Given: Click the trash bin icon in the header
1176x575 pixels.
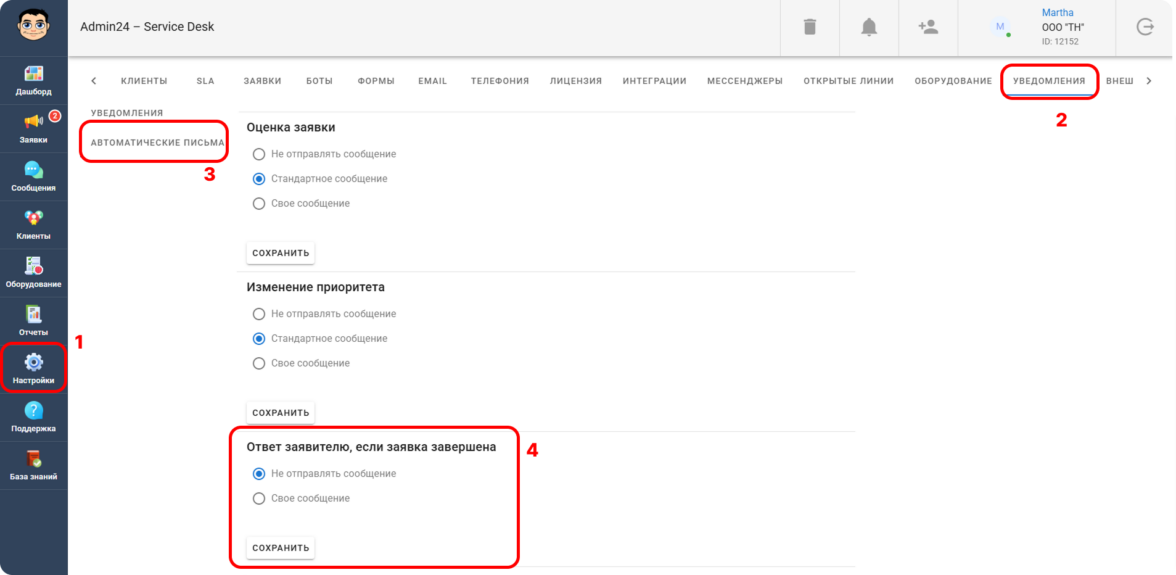Looking at the screenshot, I should pos(810,28).
